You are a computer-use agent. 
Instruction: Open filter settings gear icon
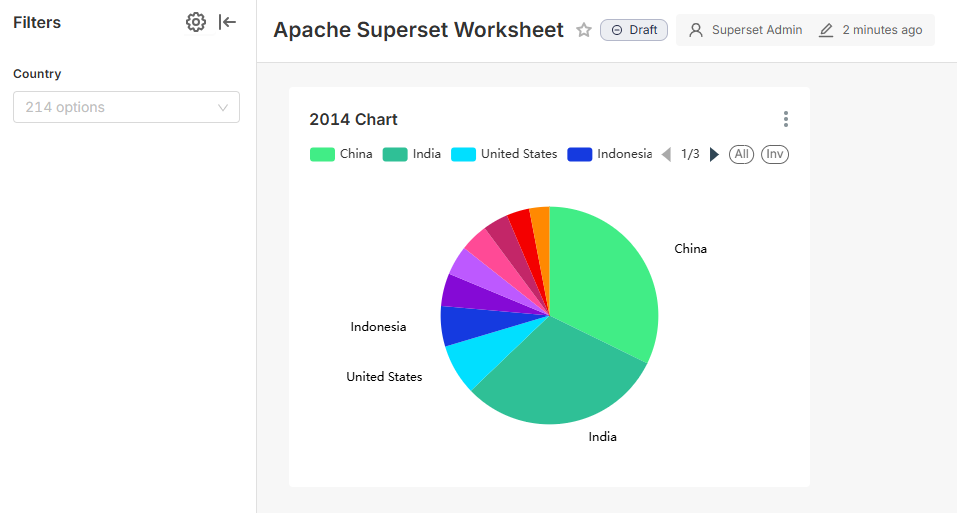pos(195,22)
